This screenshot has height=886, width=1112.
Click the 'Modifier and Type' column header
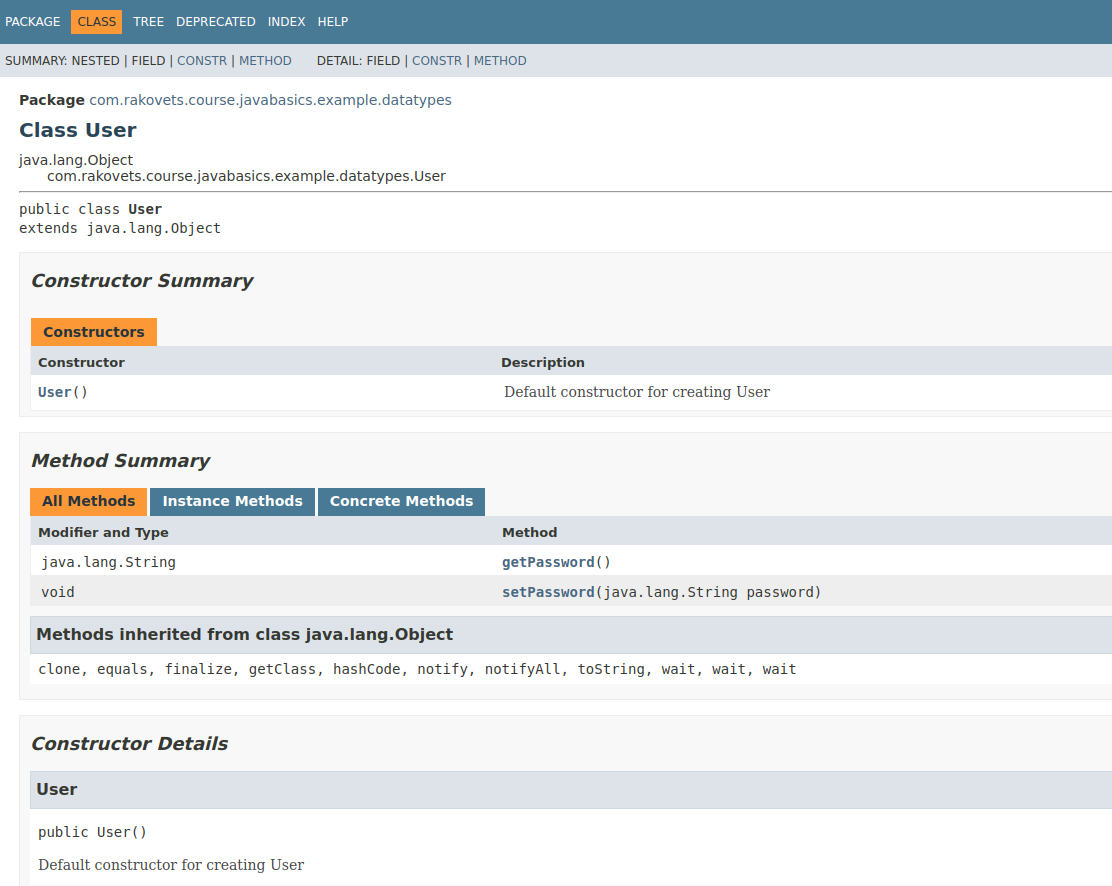click(104, 533)
